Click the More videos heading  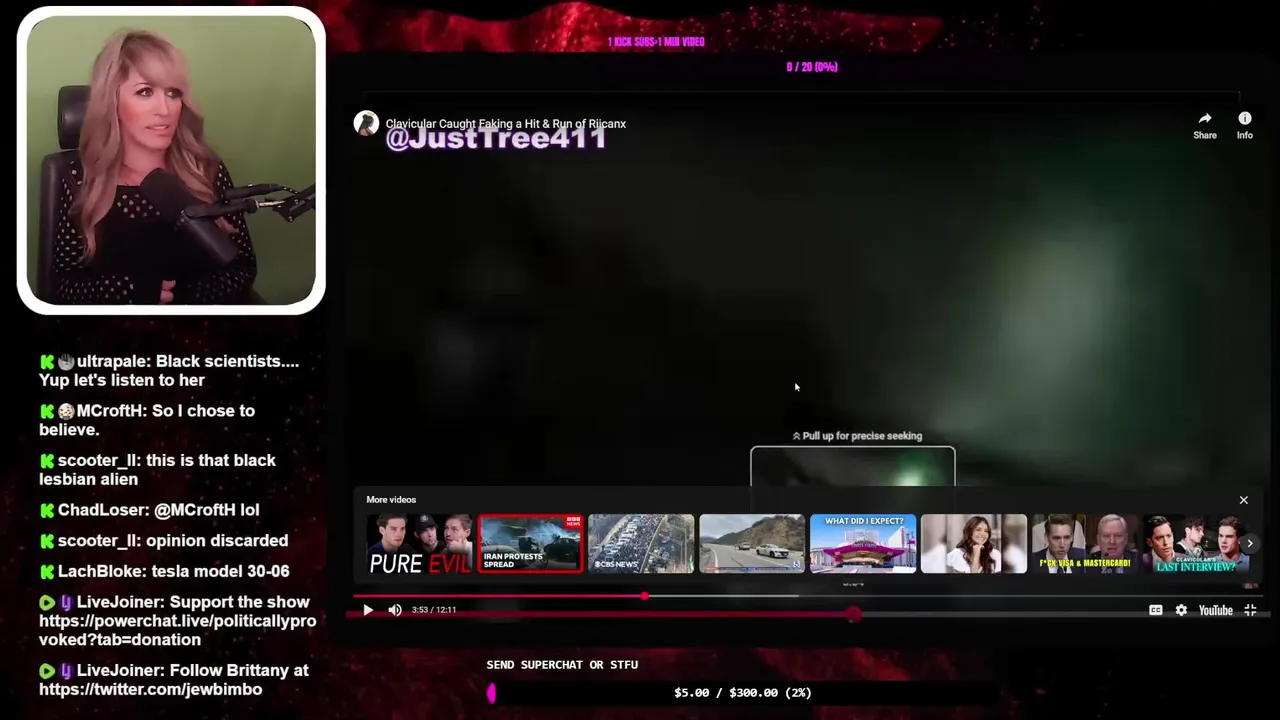pos(391,500)
